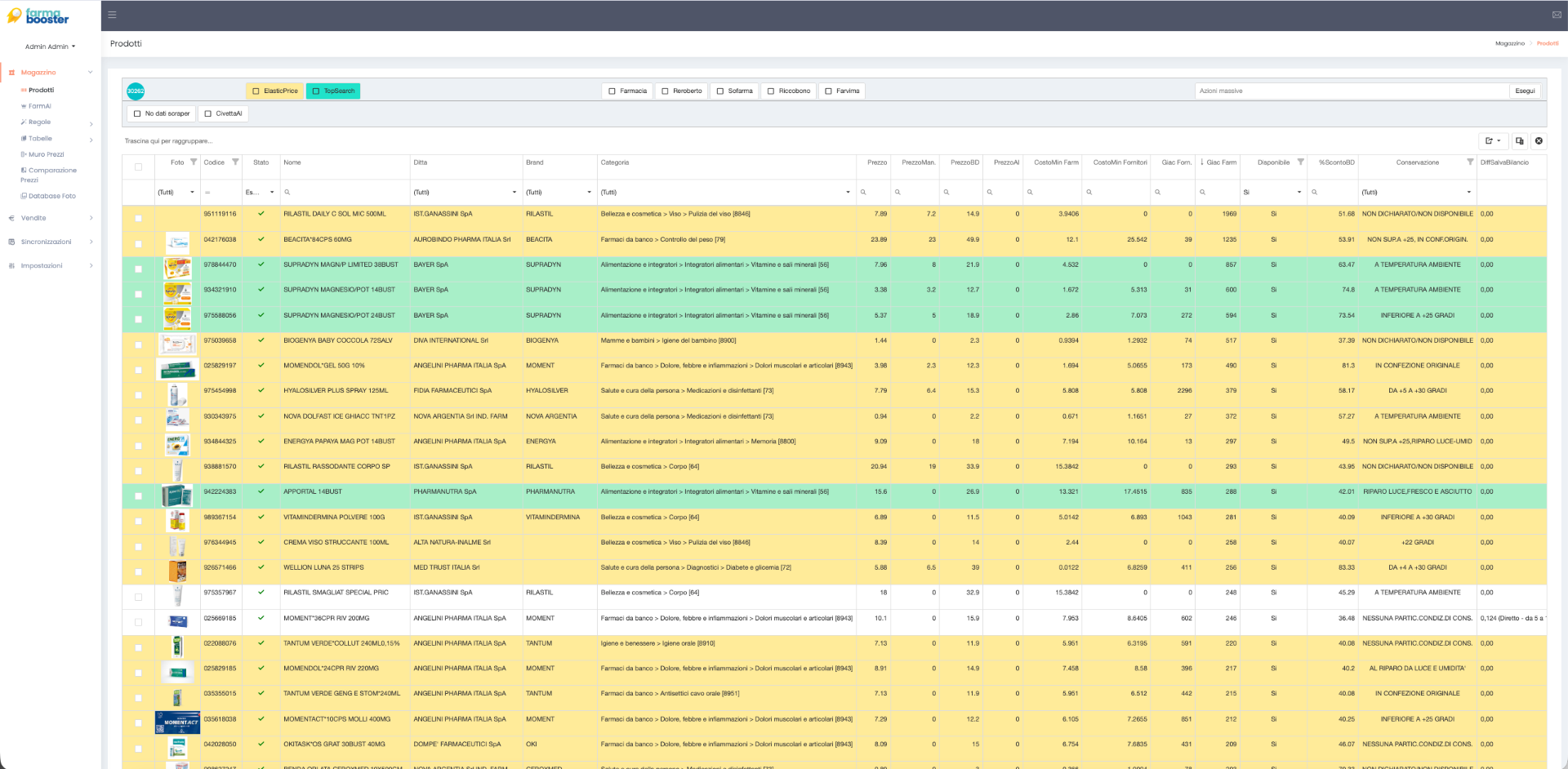Open the Conservazione filter (Tutti) dropdown

(1468, 193)
